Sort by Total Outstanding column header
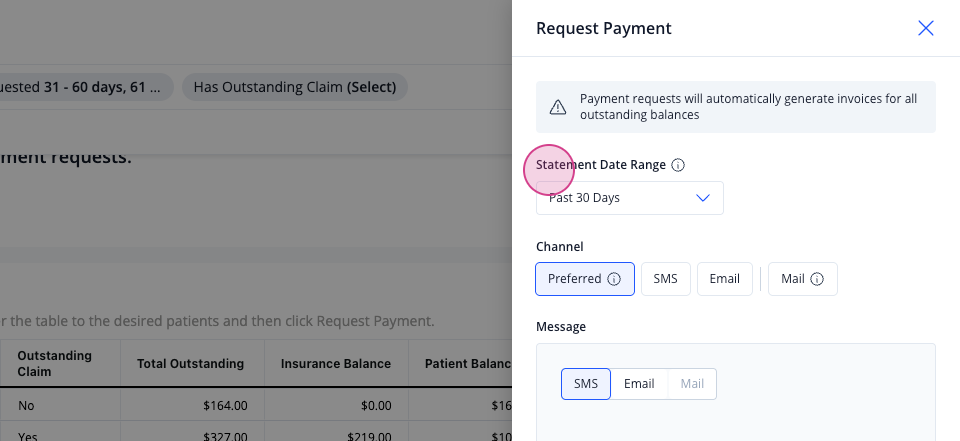Viewport: 960px width, 441px height. click(x=190, y=364)
